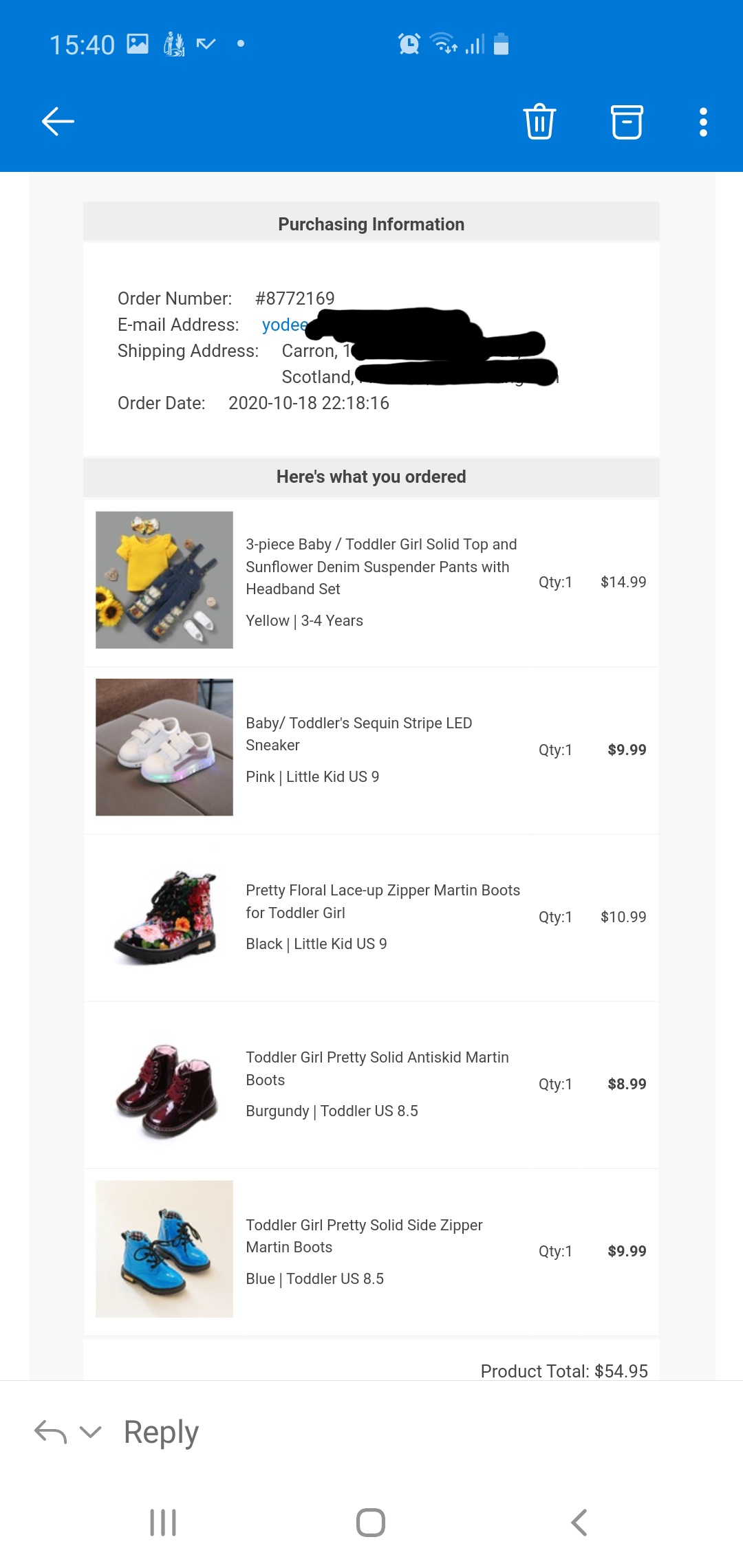This screenshot has width=743, height=1568.
Task: Tap the alarm clock status icon
Action: point(409,44)
